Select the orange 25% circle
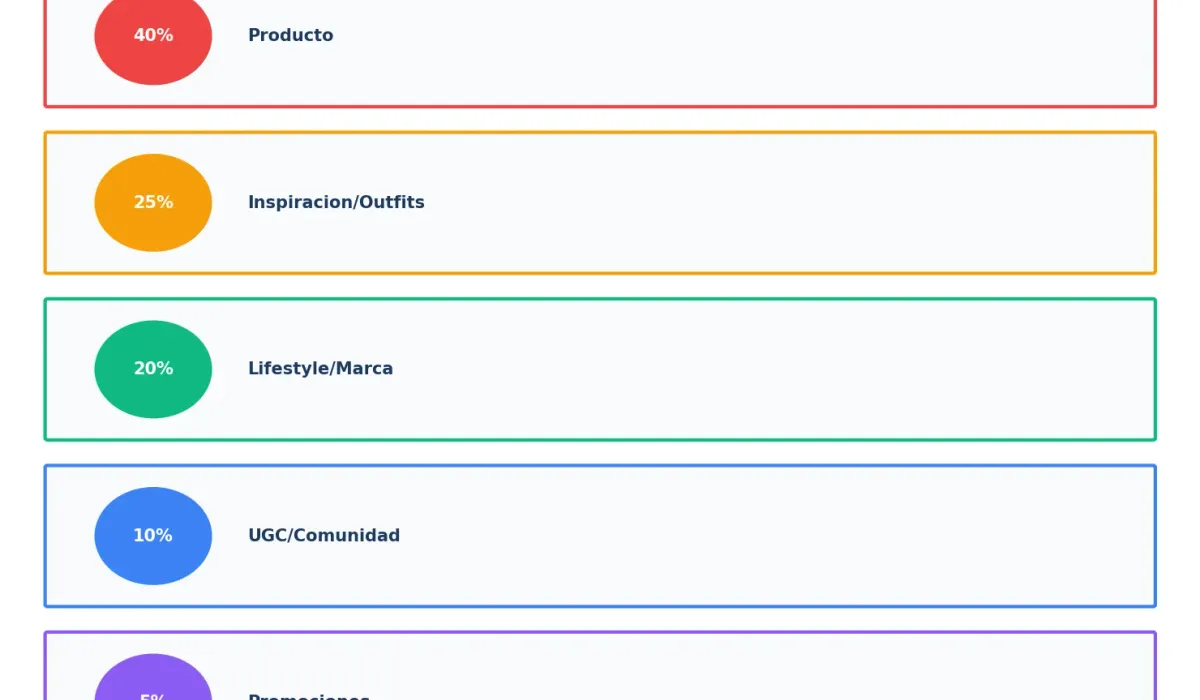This screenshot has height=700, width=1200. (153, 202)
